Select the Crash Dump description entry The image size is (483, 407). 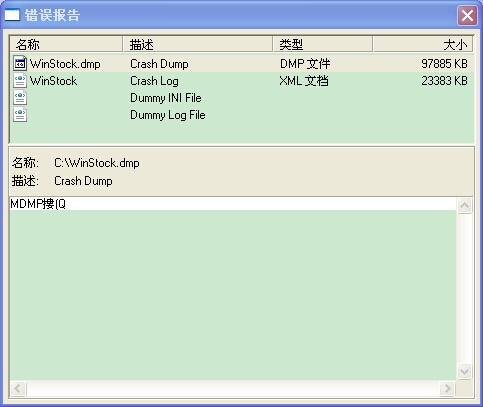(159, 64)
